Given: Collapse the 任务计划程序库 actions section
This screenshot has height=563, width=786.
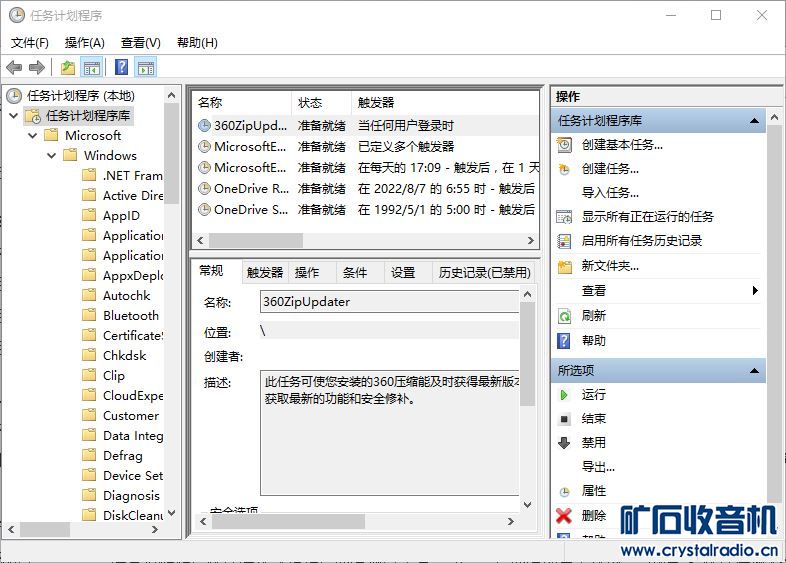Looking at the screenshot, I should tap(754, 121).
